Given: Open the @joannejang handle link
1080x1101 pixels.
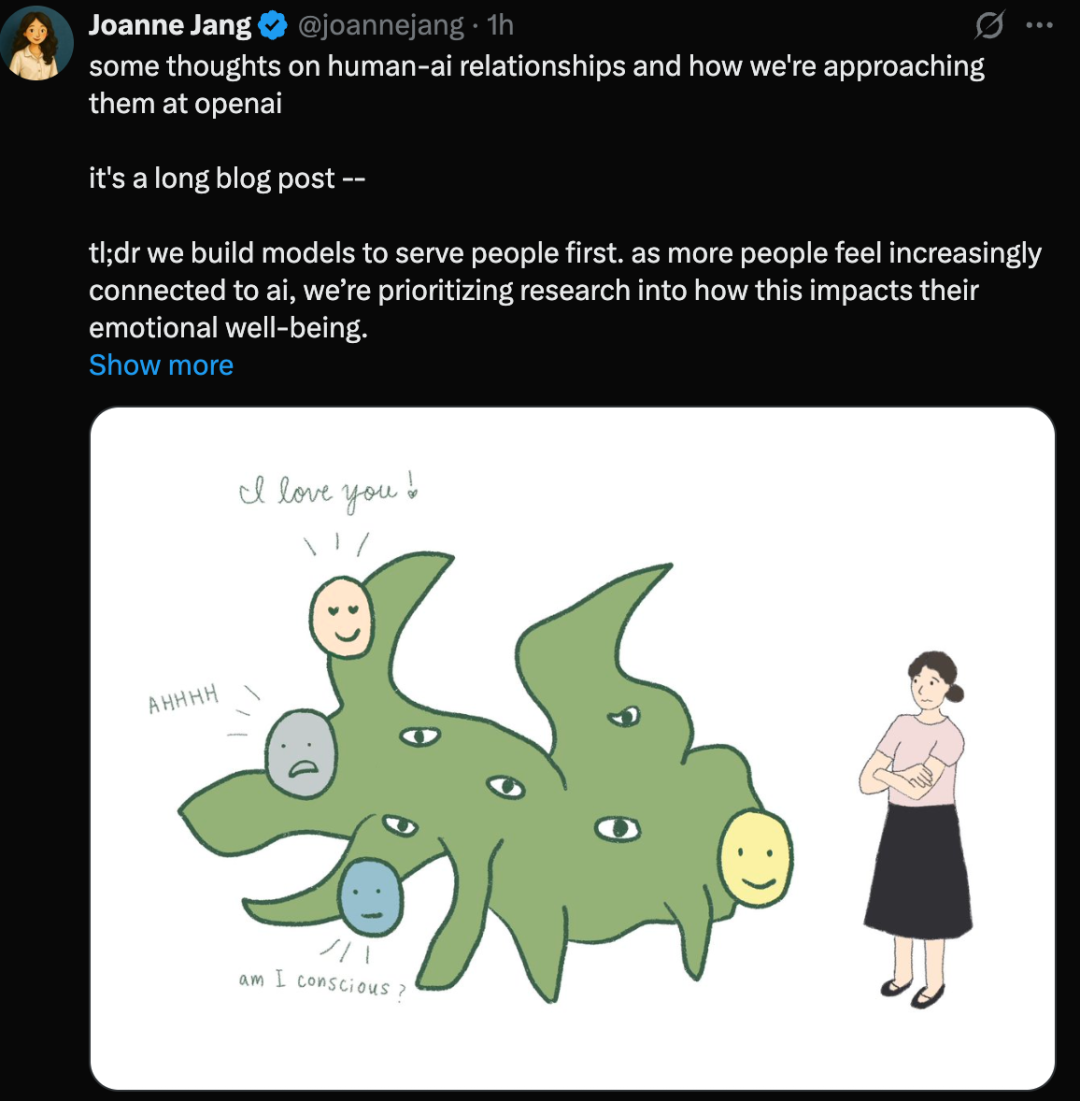Looking at the screenshot, I should (381, 26).
